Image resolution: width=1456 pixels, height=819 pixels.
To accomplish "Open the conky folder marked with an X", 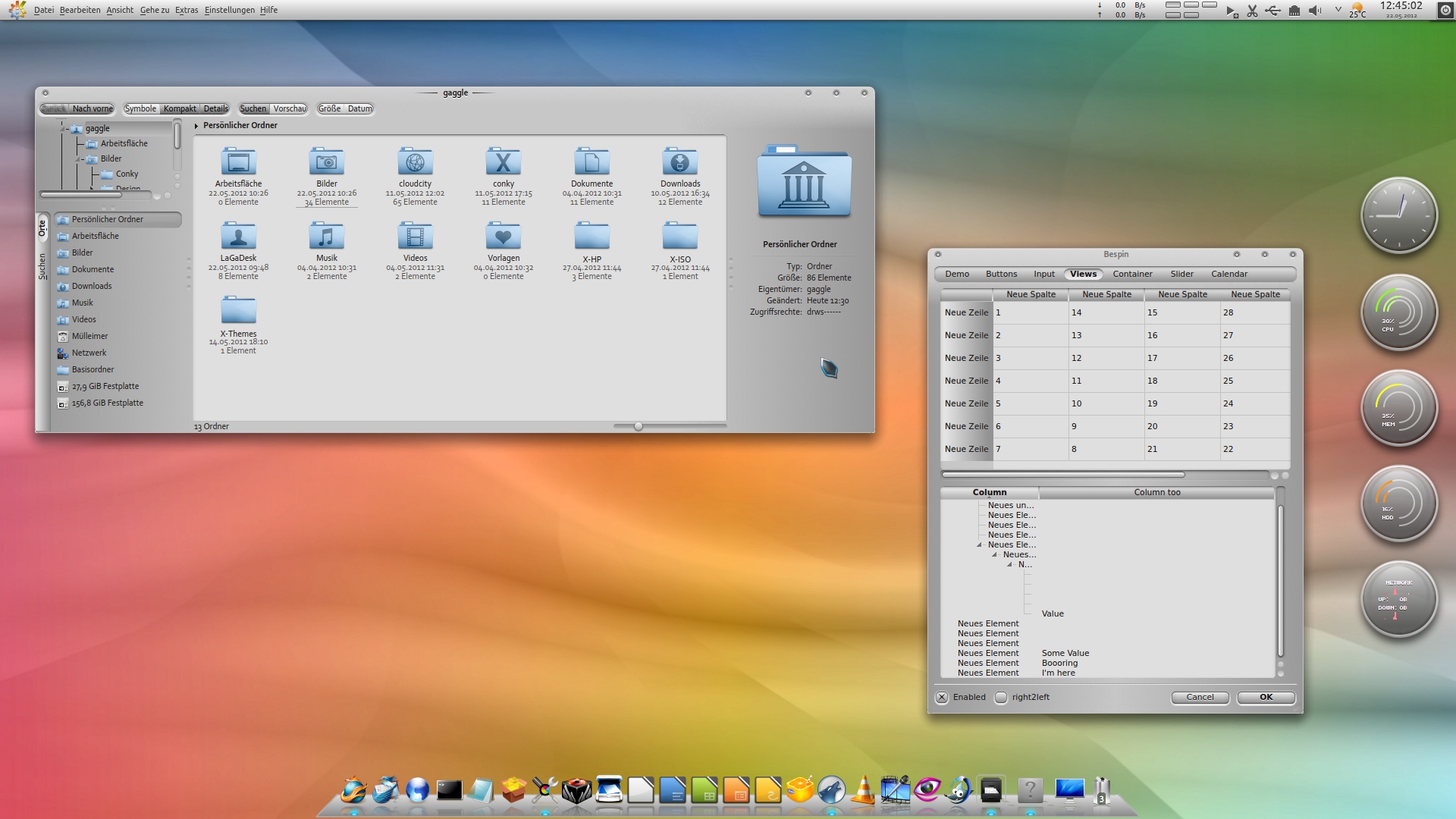I will click(x=504, y=162).
